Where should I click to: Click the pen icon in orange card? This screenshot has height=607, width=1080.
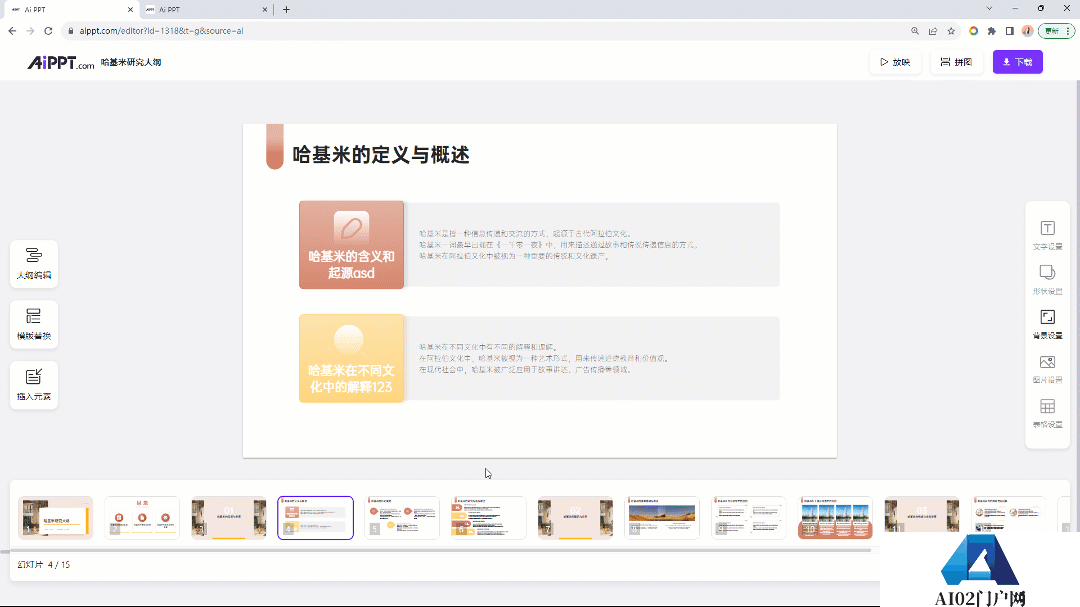tap(351, 227)
